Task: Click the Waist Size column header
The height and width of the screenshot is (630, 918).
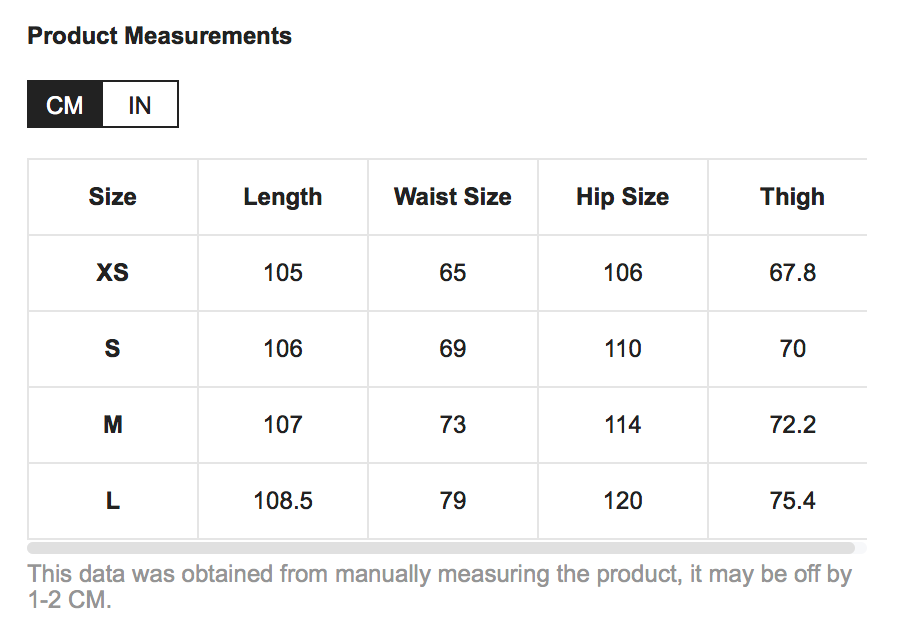Action: pos(453,197)
